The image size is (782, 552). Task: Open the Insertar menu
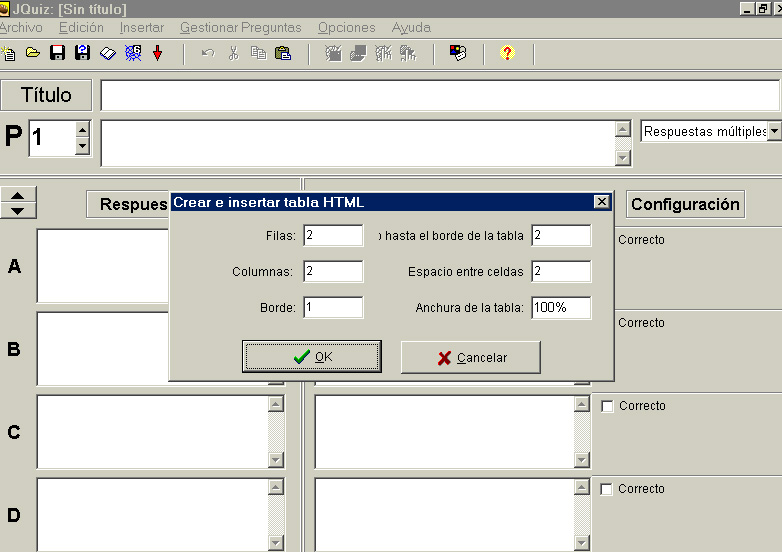141,28
